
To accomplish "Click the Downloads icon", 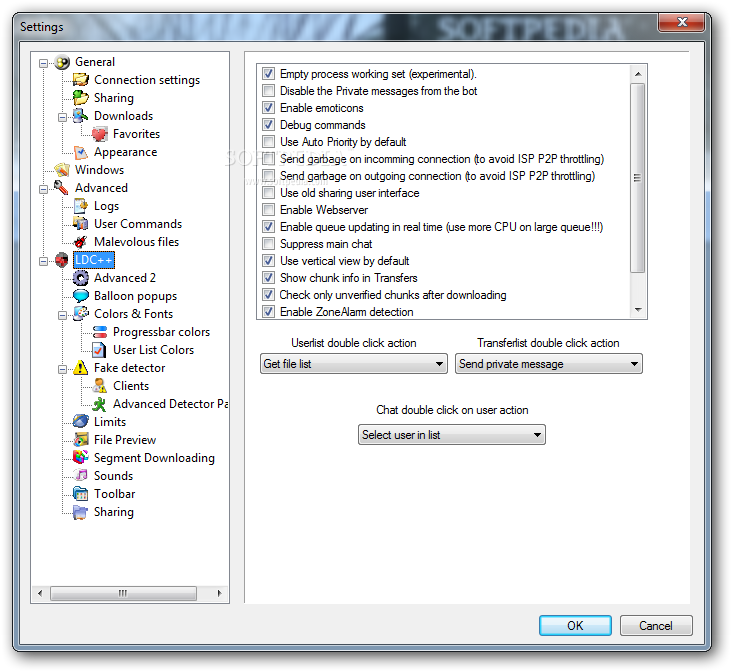I will pos(81,115).
